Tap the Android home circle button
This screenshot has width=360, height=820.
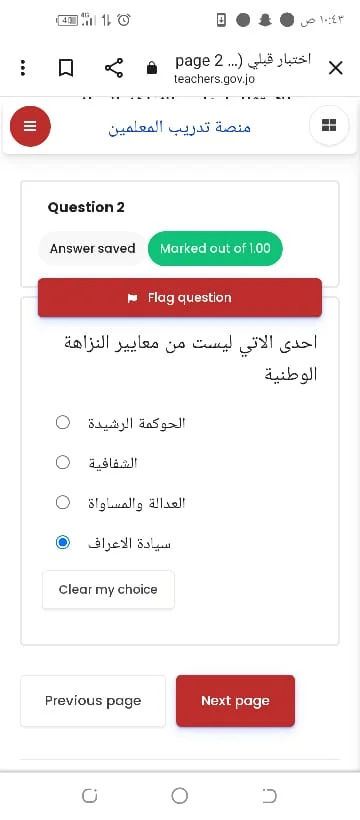pyautogui.click(x=179, y=795)
